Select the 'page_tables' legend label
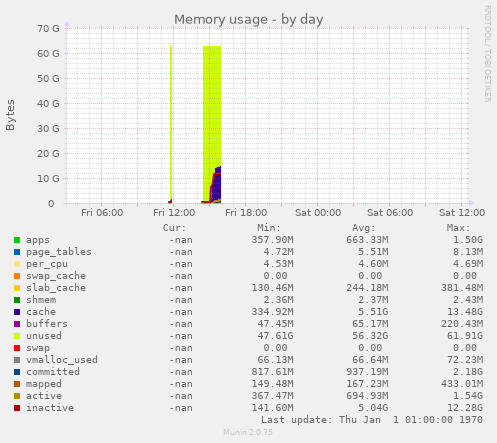 point(59,252)
